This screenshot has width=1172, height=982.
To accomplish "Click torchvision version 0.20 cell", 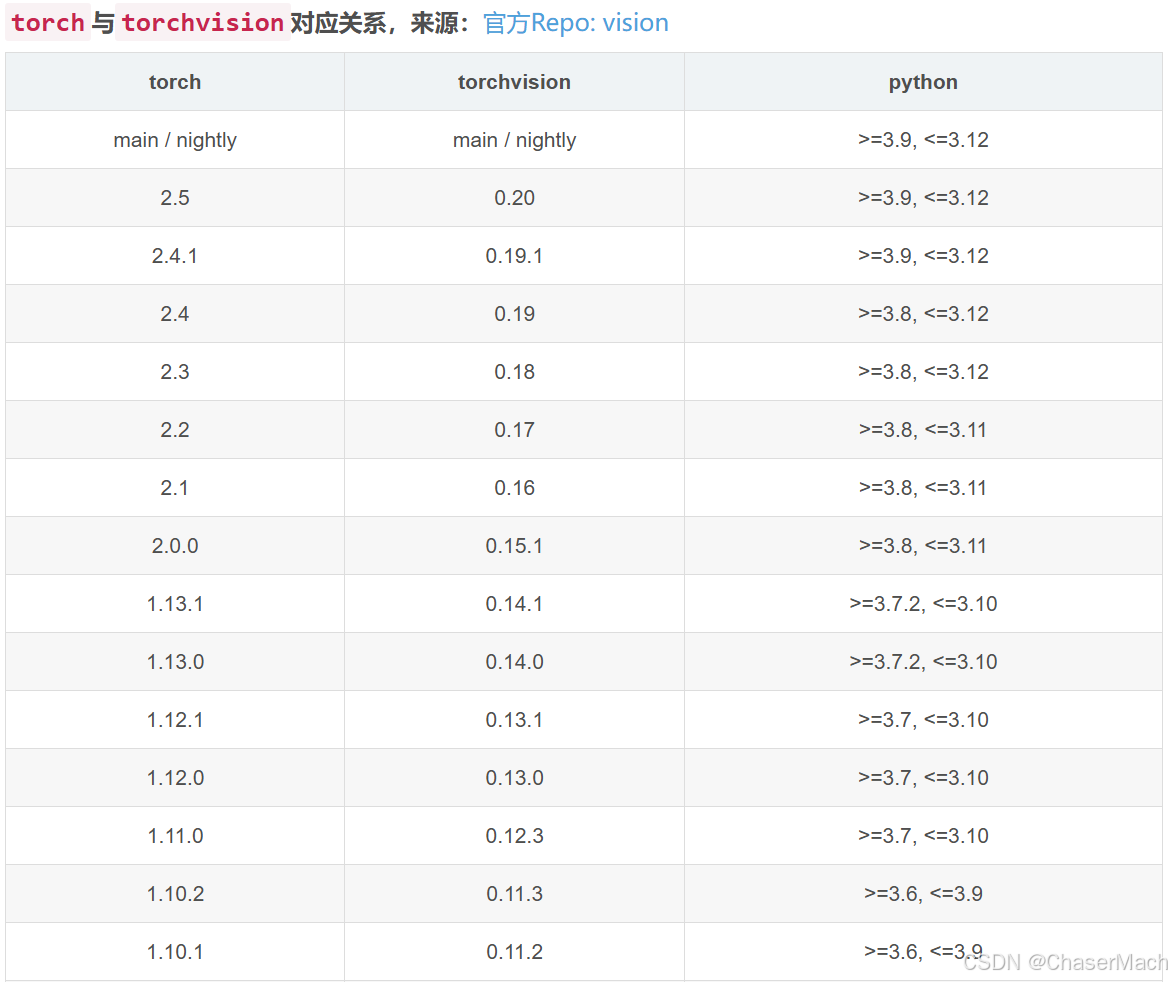I will [514, 198].
